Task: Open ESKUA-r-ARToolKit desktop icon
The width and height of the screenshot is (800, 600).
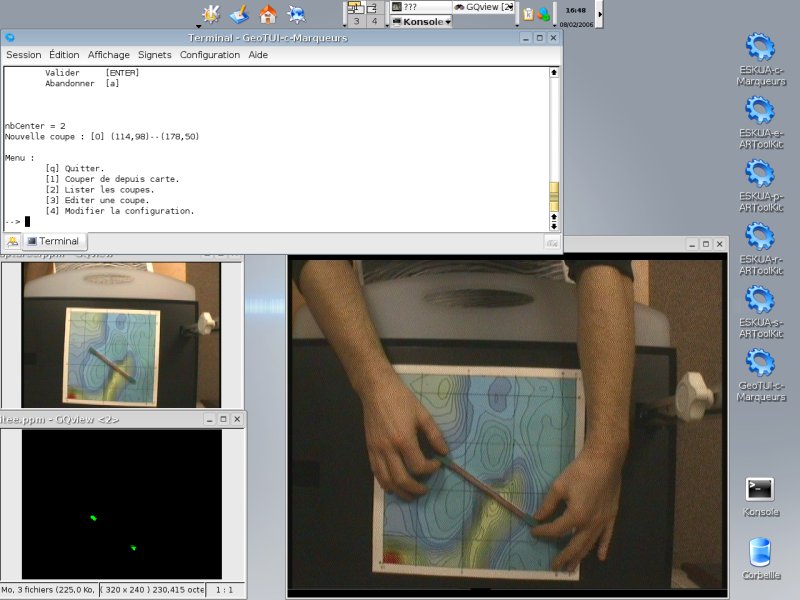Action: click(x=761, y=249)
